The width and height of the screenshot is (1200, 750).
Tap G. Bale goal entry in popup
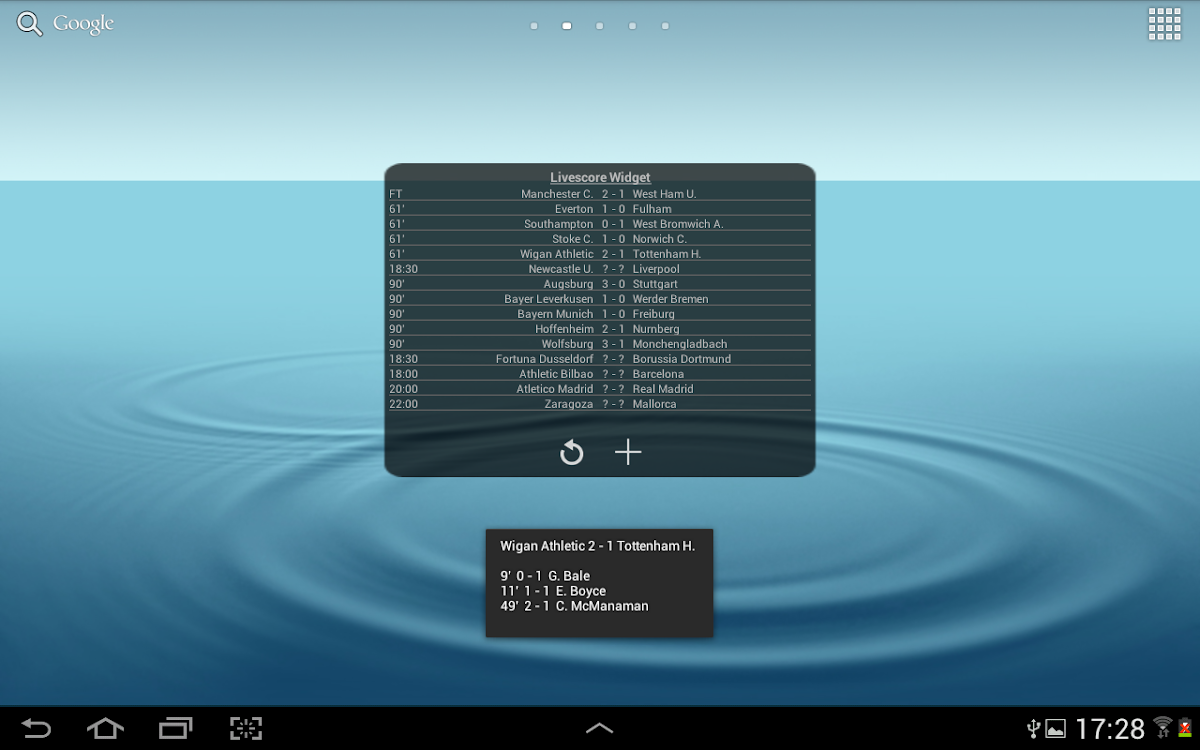pos(545,576)
